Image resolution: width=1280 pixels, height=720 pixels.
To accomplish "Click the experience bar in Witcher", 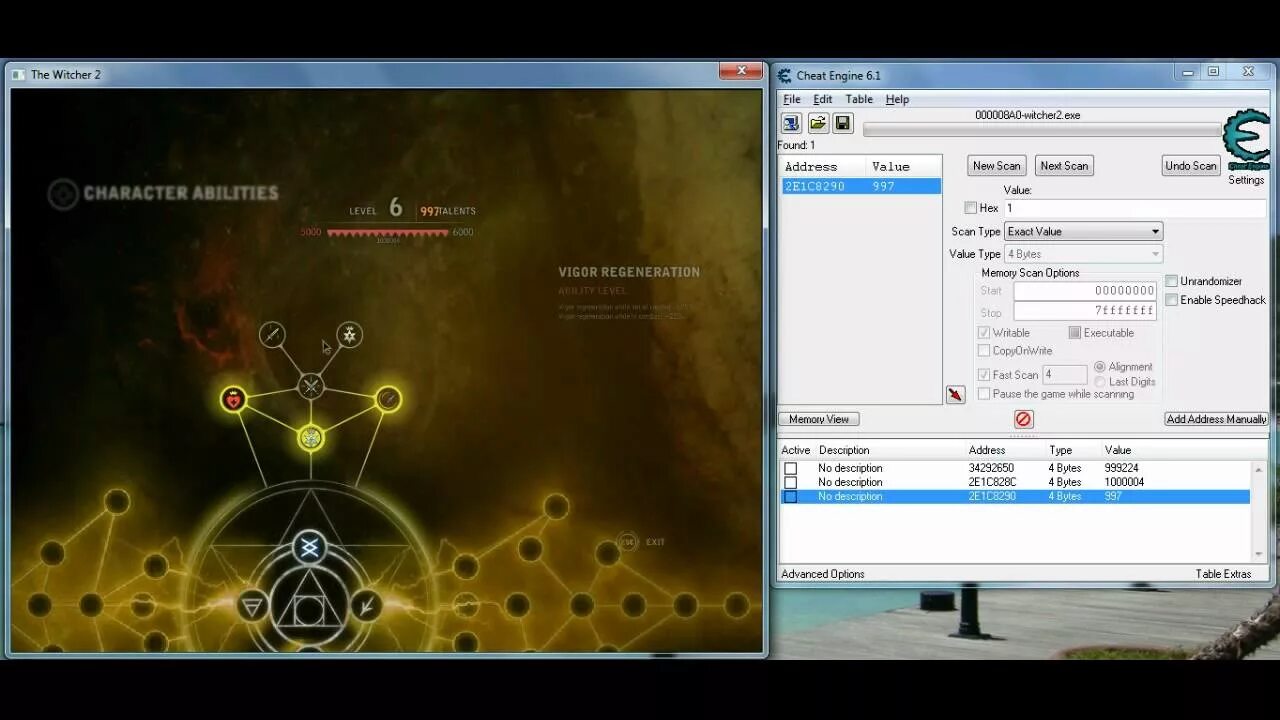I will [388, 233].
